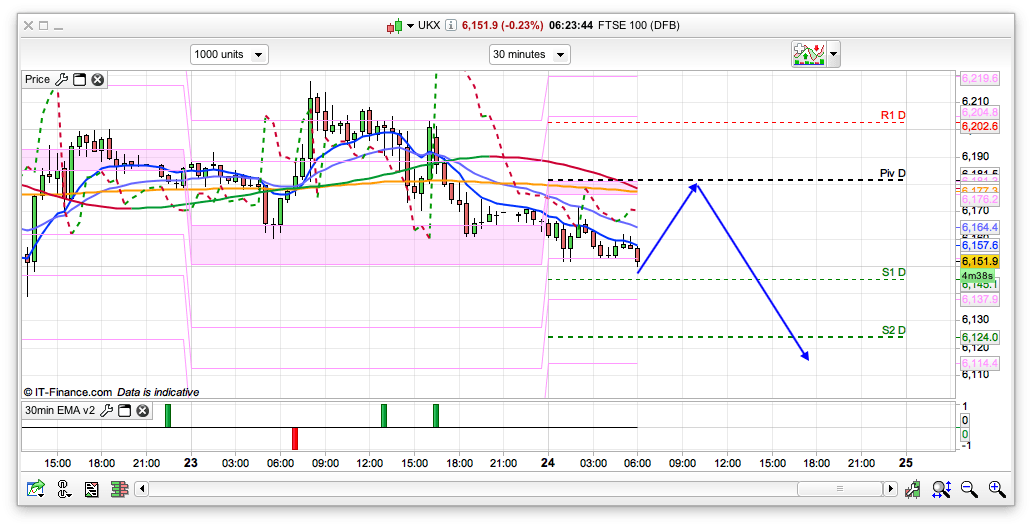Click the scrollbar left arrow
This screenshot has height=527, width=1032.
[x=141, y=489]
